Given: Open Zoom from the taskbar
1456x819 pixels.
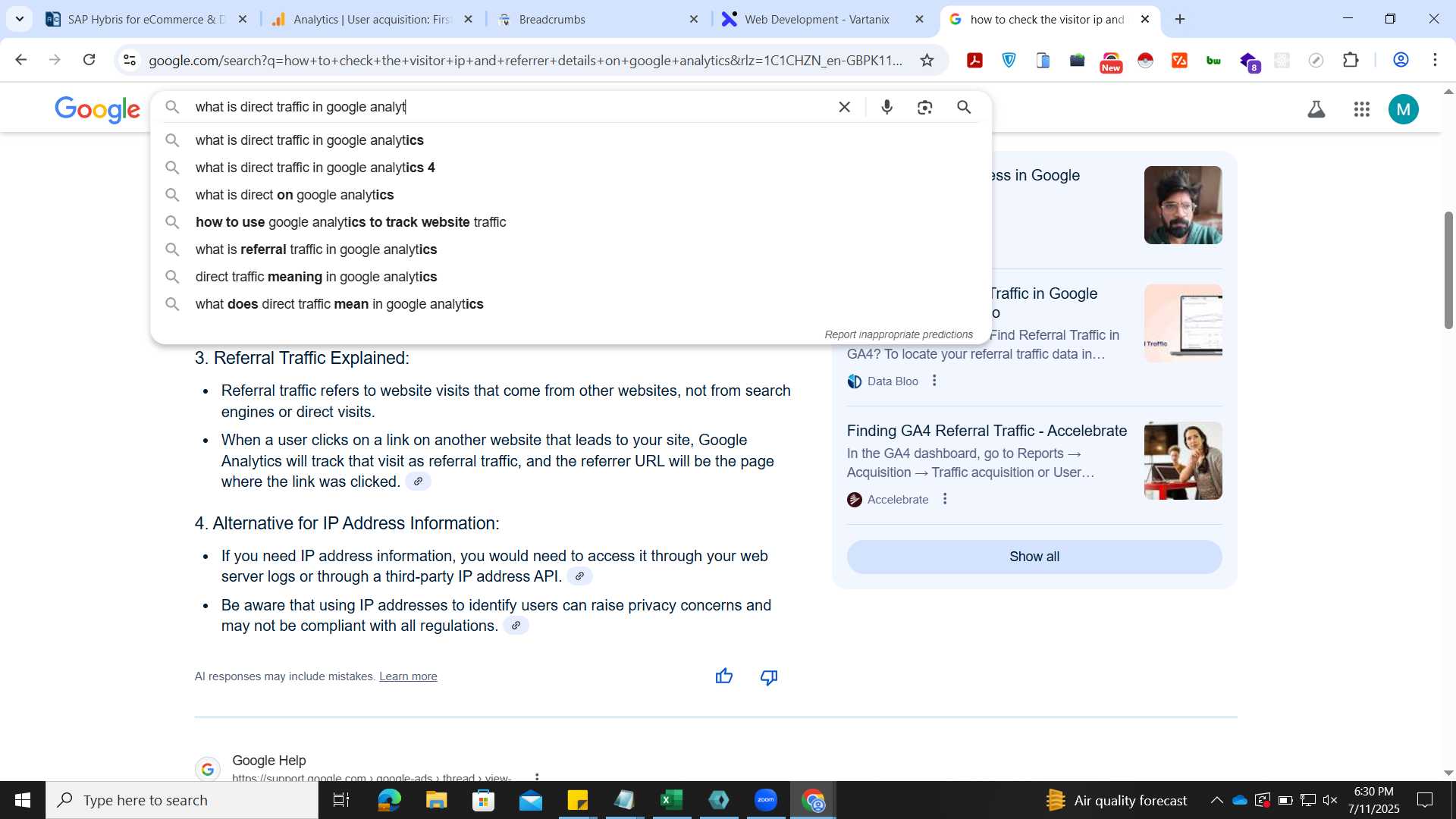Looking at the screenshot, I should (766, 800).
